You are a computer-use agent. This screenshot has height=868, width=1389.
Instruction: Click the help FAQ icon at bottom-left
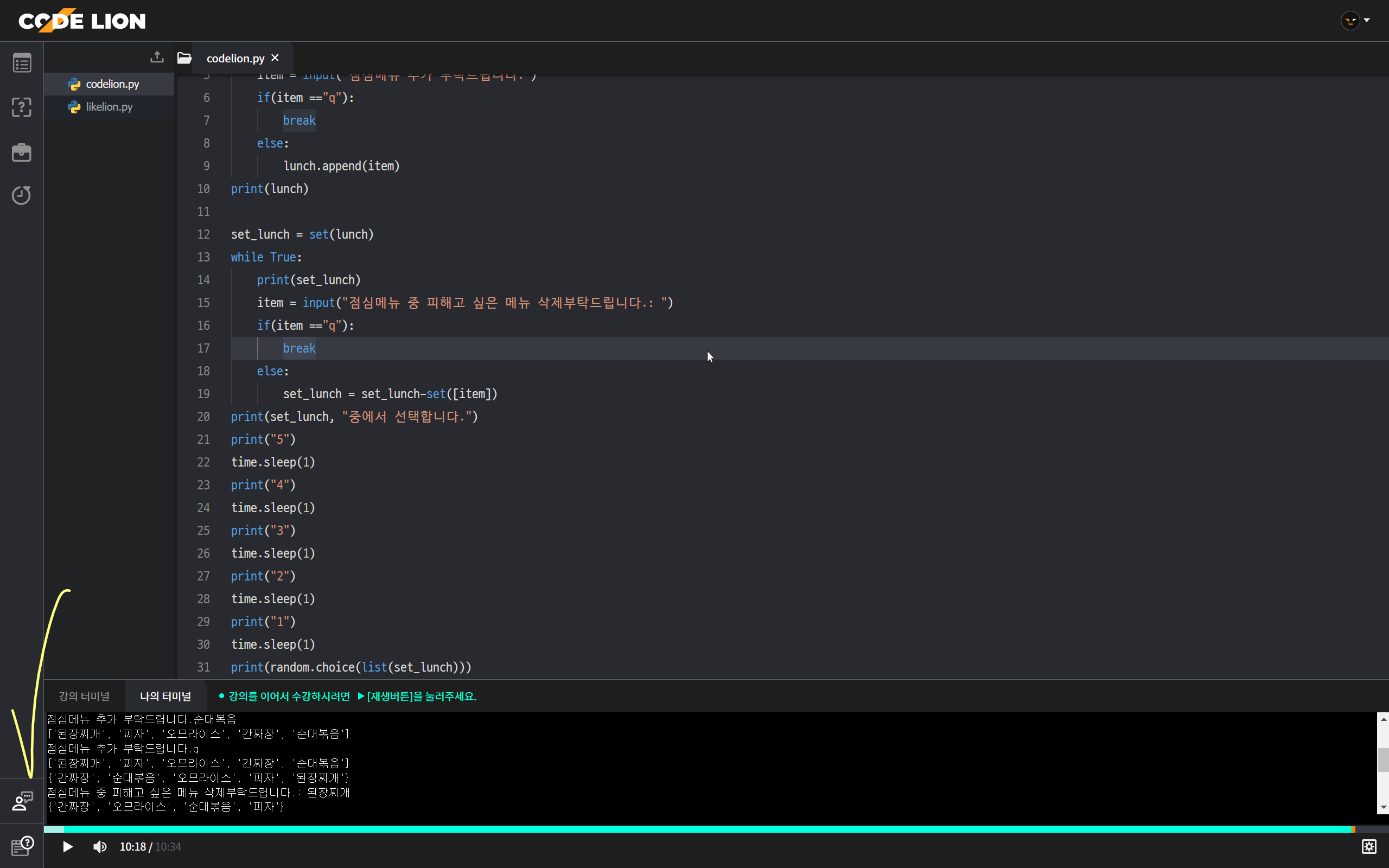22,846
